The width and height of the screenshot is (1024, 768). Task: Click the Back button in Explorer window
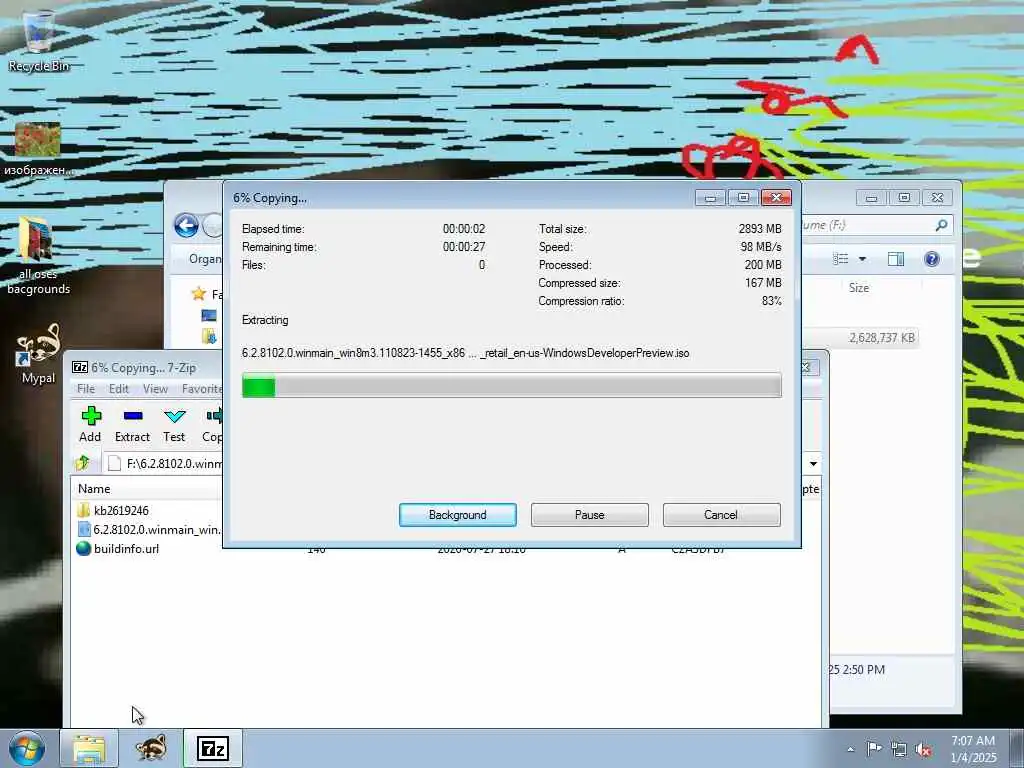pos(186,225)
